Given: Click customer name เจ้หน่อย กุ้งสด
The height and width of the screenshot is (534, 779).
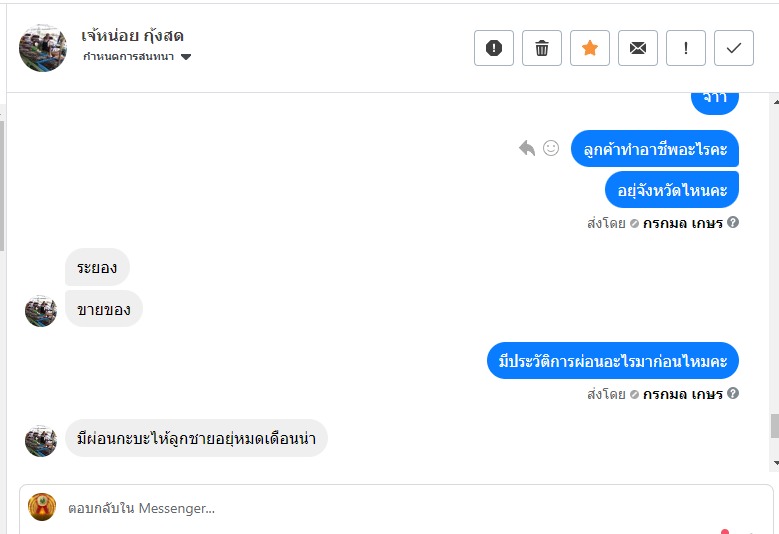Looking at the screenshot, I should click(133, 36).
